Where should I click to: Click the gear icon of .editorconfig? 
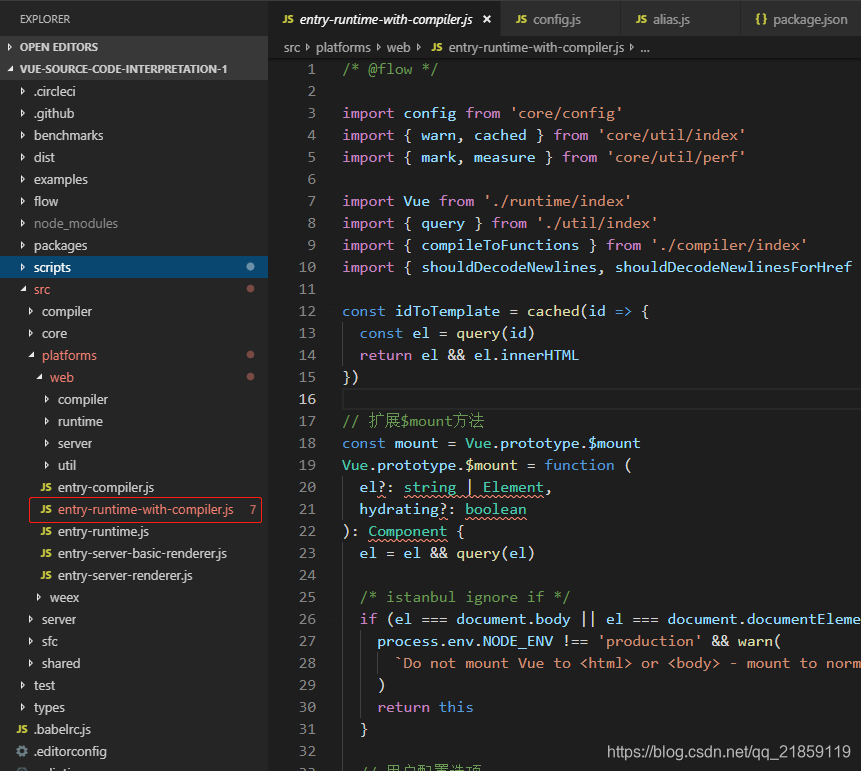22,751
